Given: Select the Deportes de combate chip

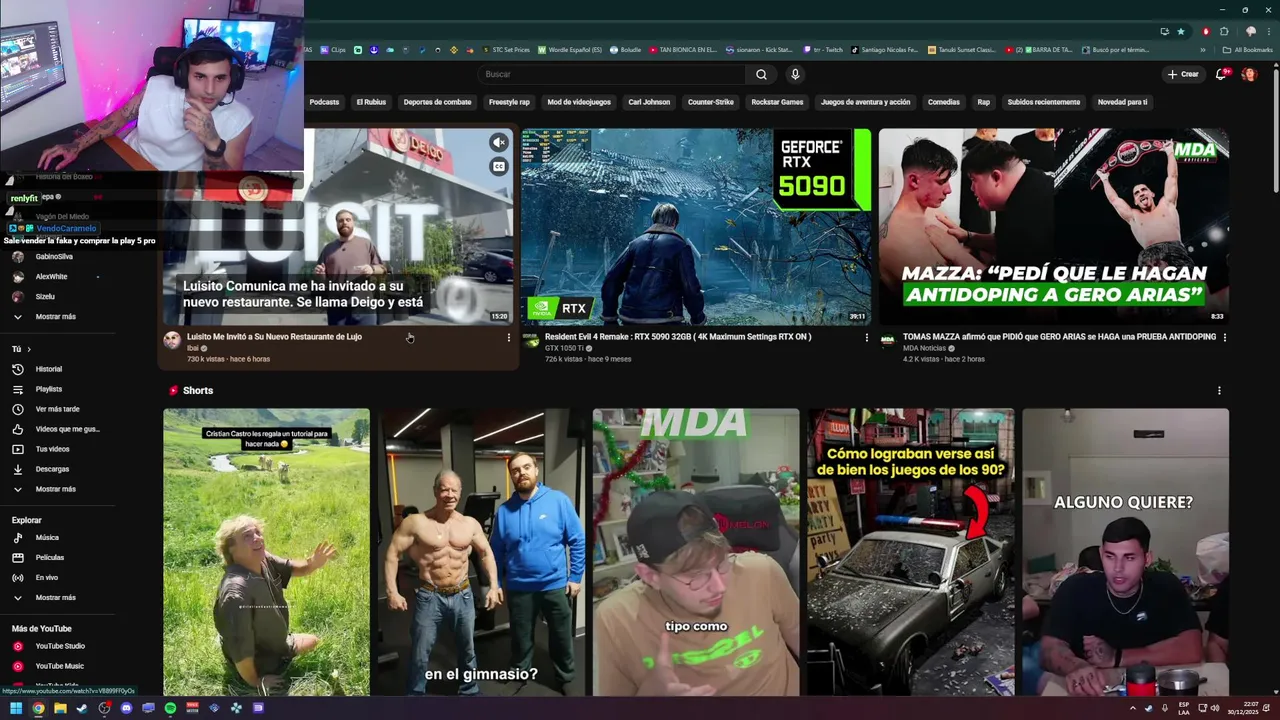Looking at the screenshot, I should [x=437, y=102].
